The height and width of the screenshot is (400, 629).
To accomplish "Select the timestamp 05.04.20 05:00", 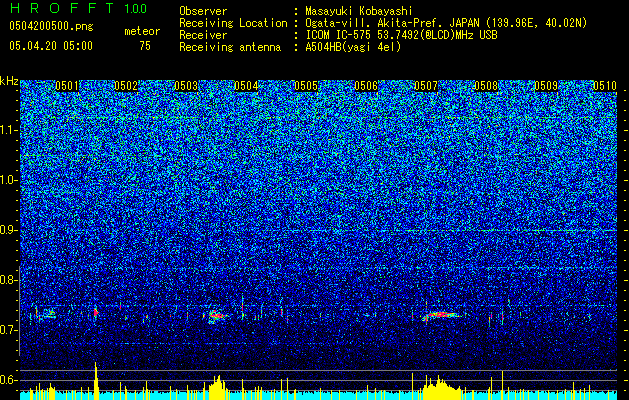I will pos(51,45).
